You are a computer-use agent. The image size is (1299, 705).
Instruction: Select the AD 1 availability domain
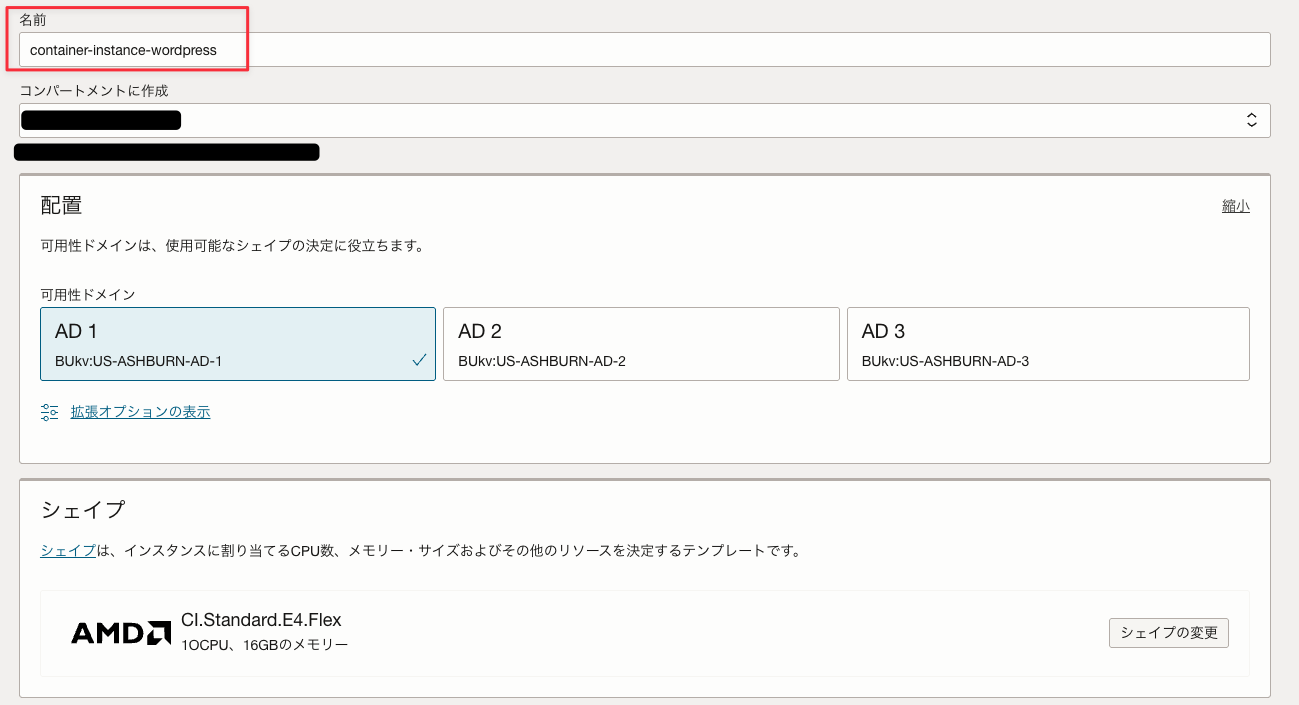coord(237,343)
